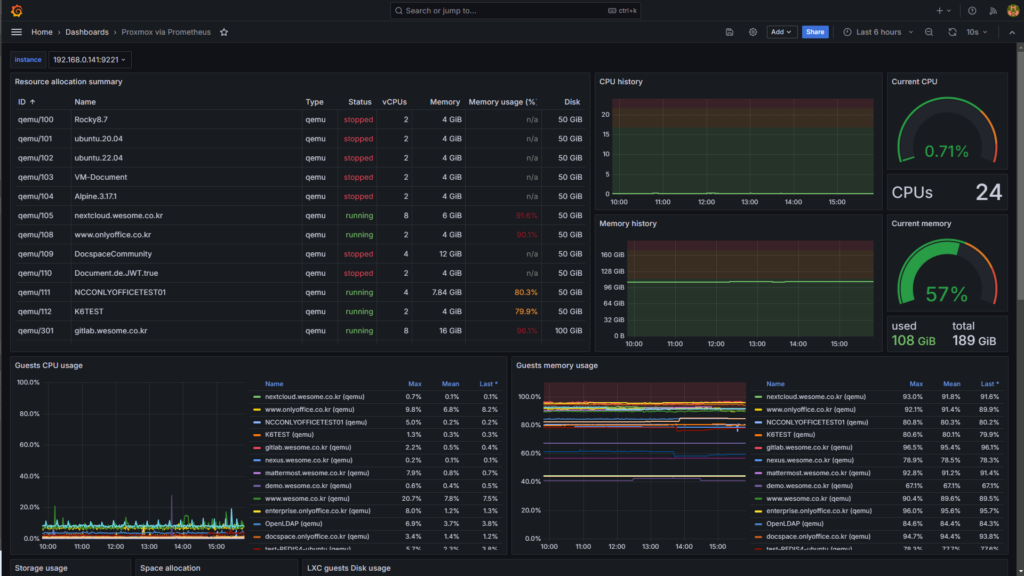Toggle gitlab.wesome.co.kr series in CPU legend

(x=308, y=447)
